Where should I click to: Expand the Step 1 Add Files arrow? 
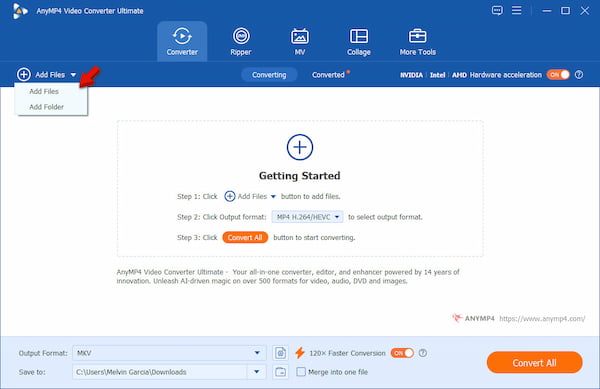(x=273, y=197)
